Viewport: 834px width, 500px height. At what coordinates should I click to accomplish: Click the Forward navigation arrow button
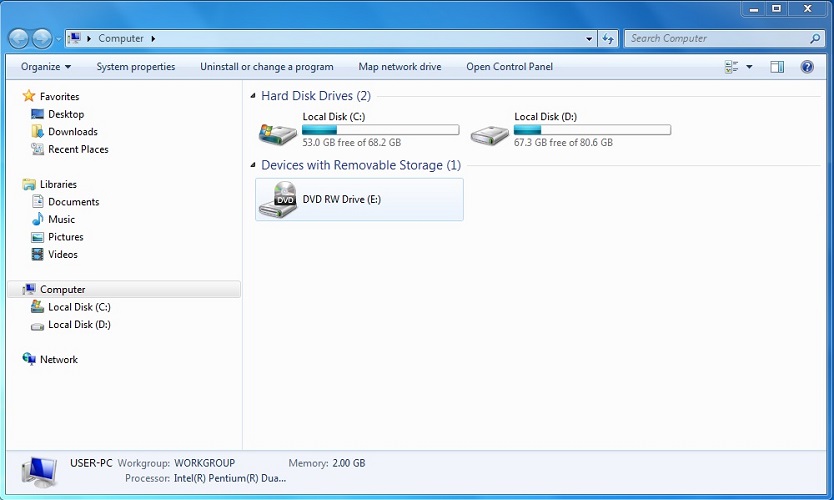(43, 38)
